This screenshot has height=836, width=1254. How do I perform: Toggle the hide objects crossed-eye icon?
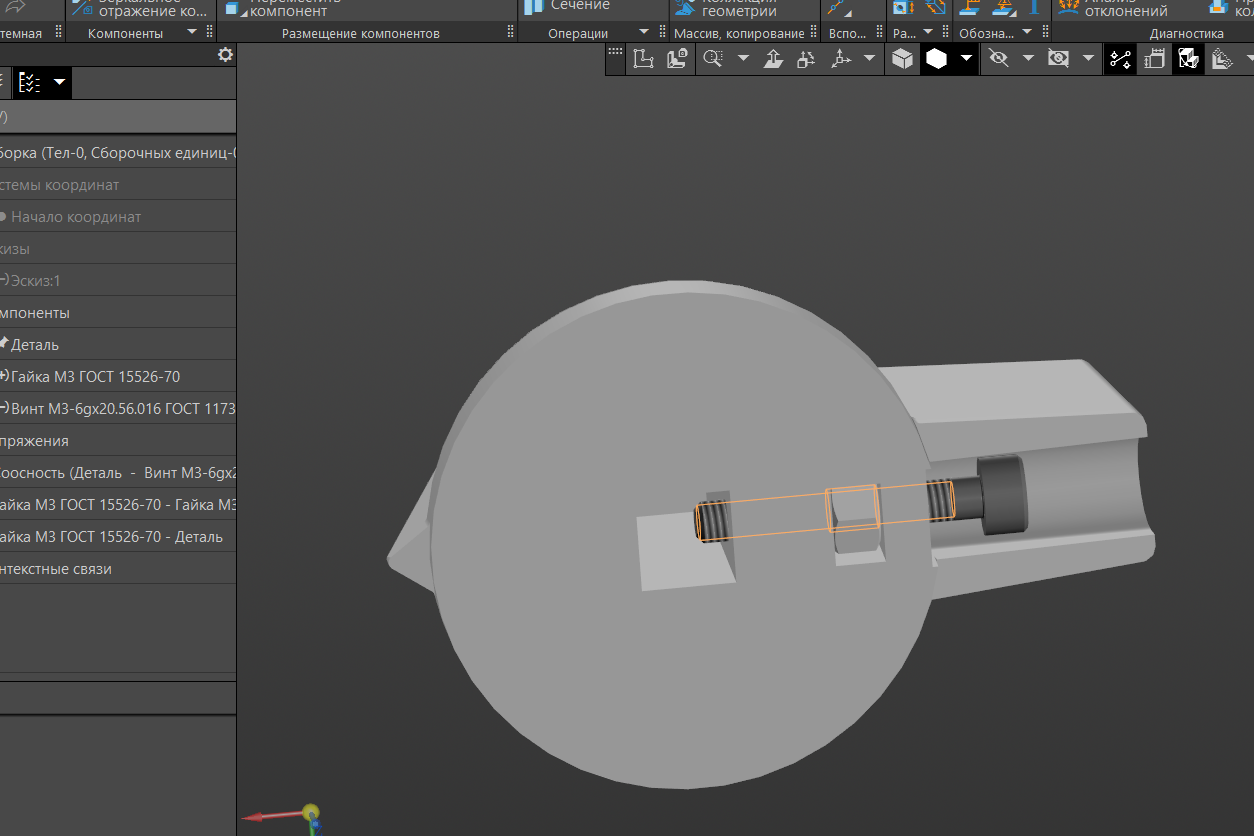coord(998,59)
